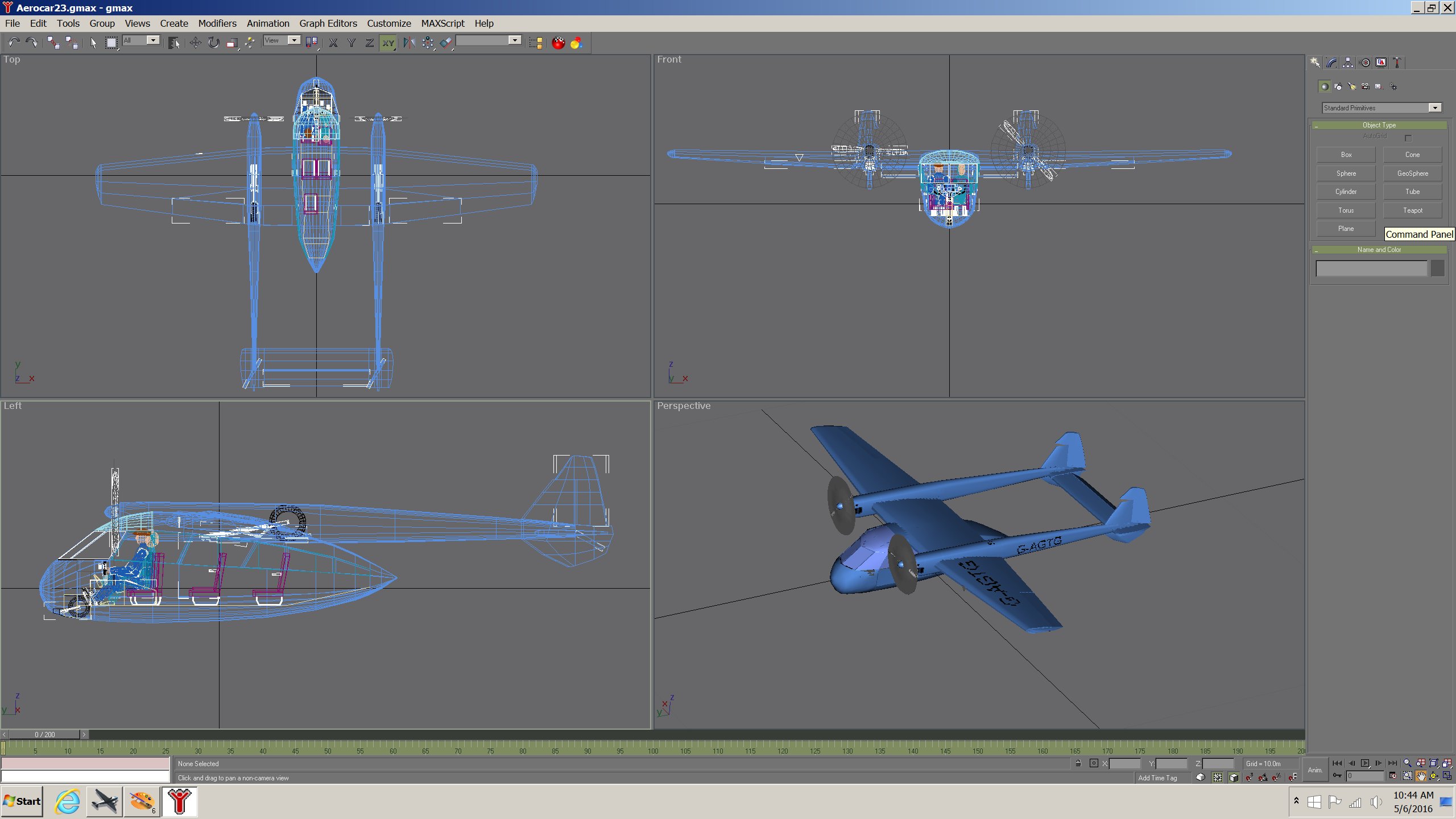The height and width of the screenshot is (819, 1456).
Task: Switch to Cameras category icon
Action: click(x=1365, y=86)
